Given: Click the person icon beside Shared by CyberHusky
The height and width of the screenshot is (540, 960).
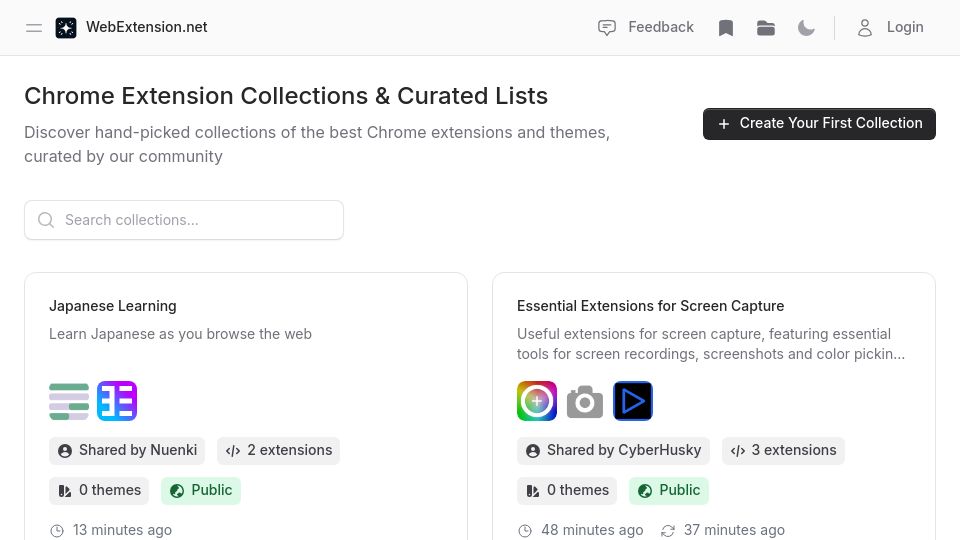Looking at the screenshot, I should pos(533,451).
